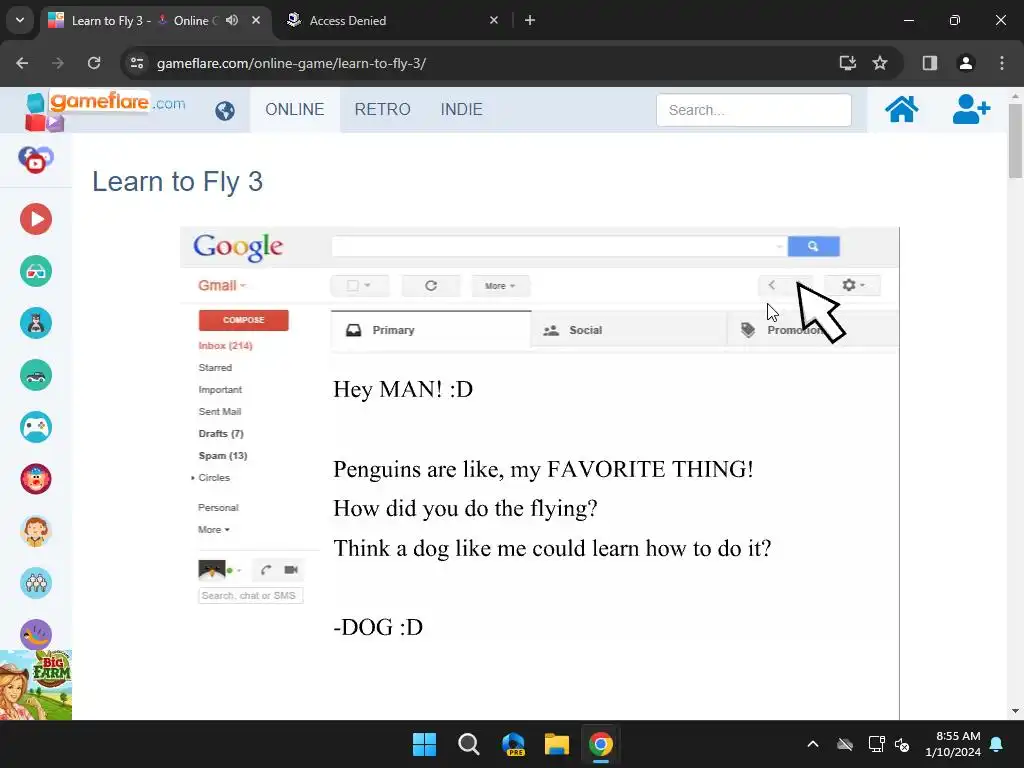Open the Starred folder

point(215,368)
